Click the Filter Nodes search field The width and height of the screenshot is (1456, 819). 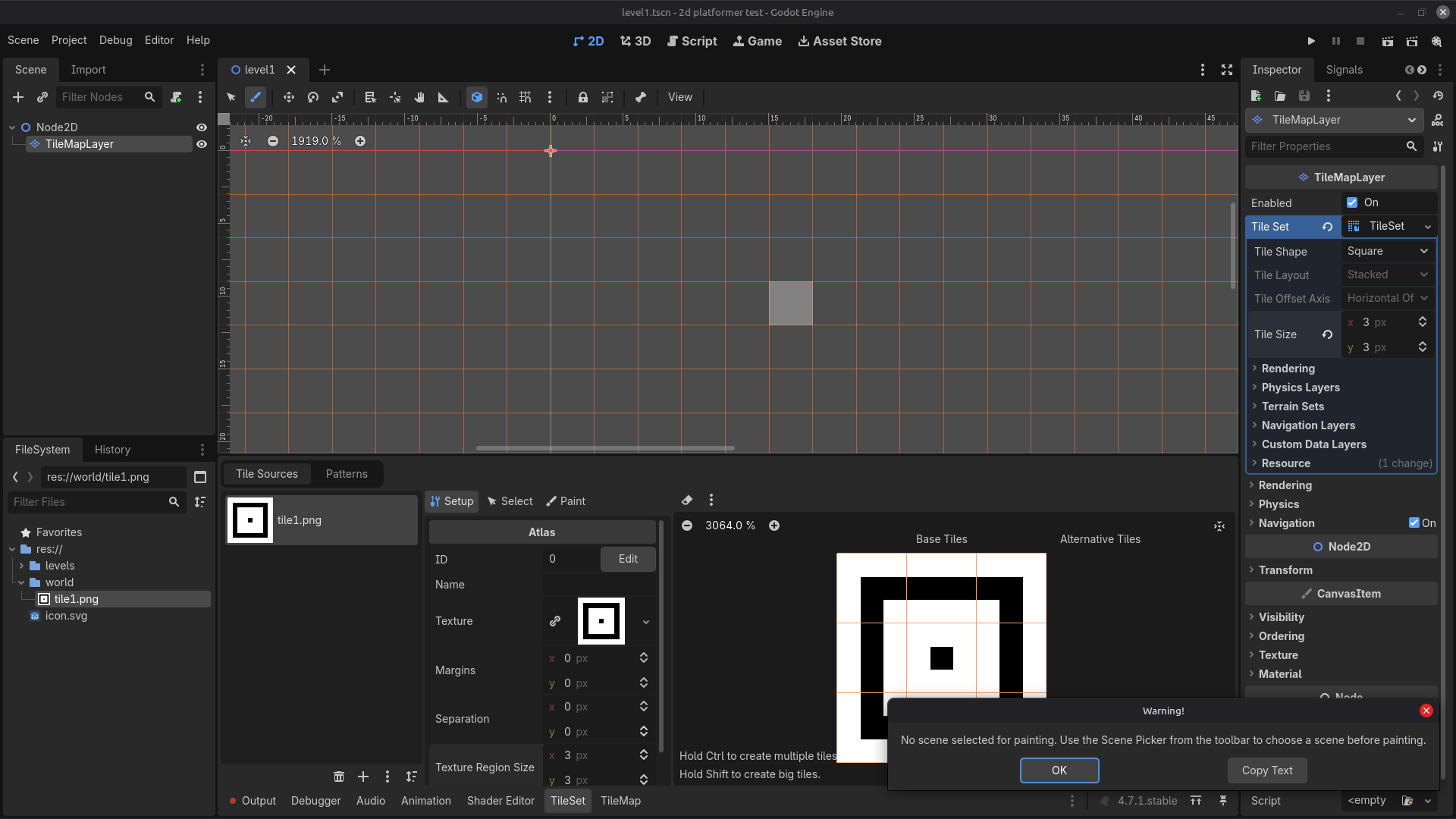[x=108, y=97]
